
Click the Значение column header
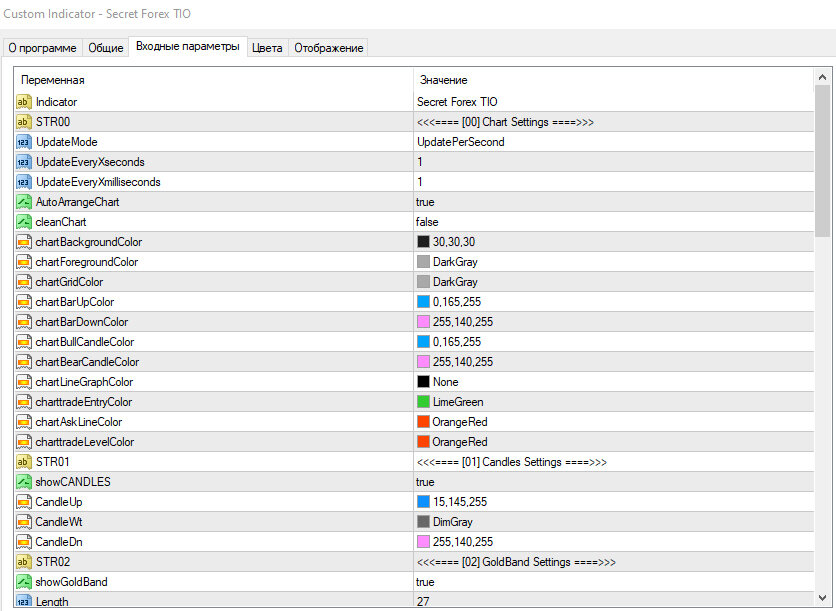click(444, 80)
